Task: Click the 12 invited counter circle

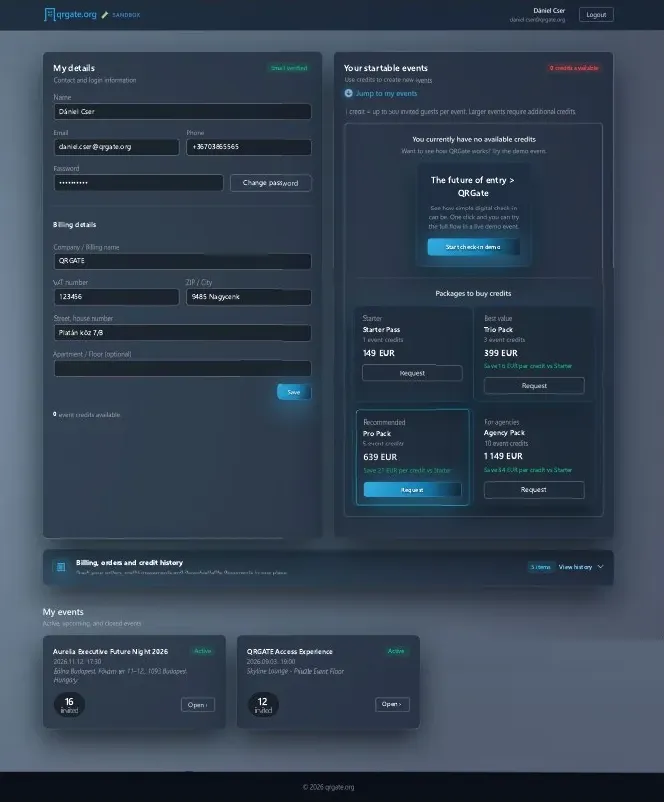Action: coord(263,704)
